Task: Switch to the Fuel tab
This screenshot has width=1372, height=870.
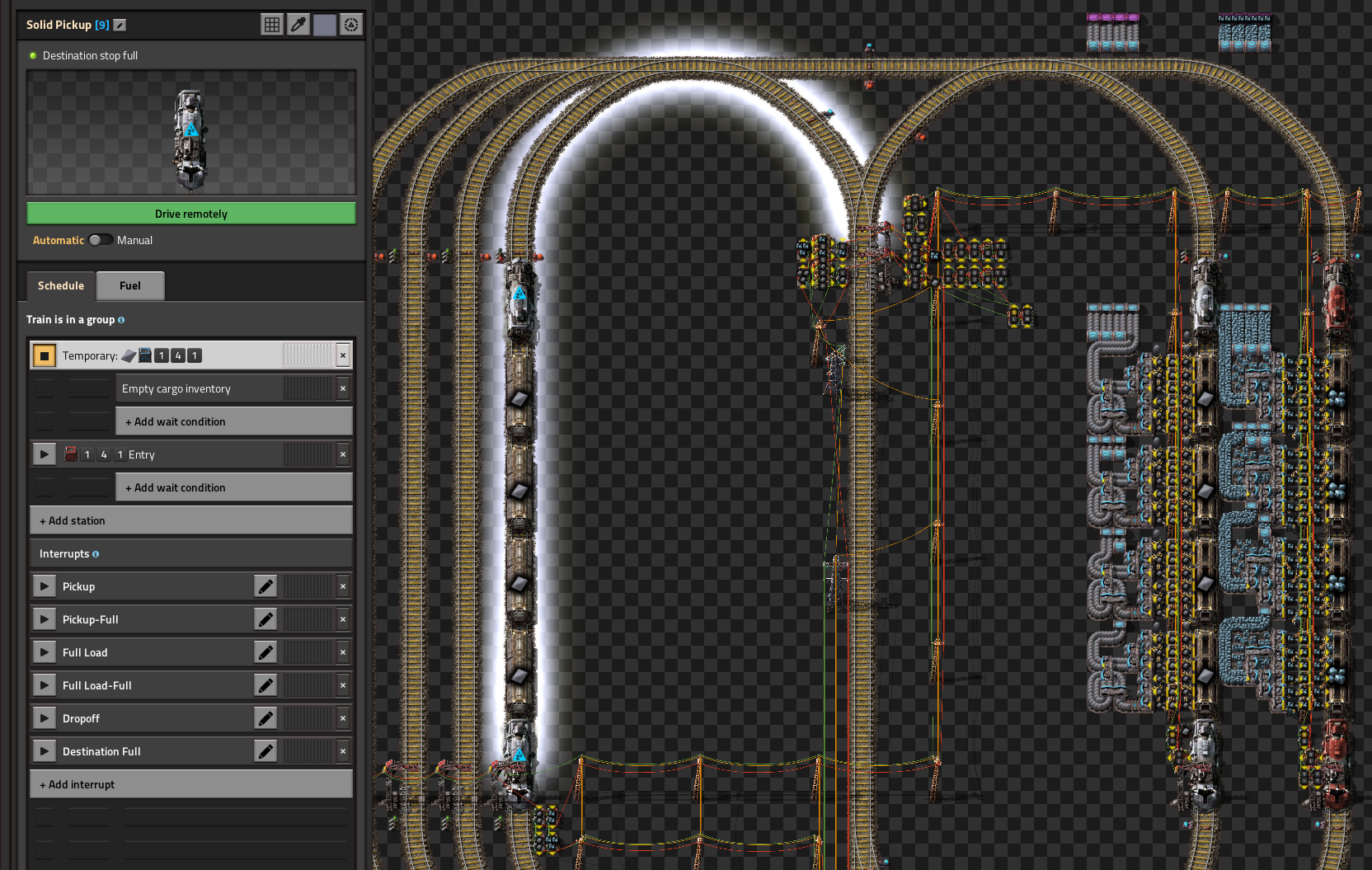Action: coord(130,286)
